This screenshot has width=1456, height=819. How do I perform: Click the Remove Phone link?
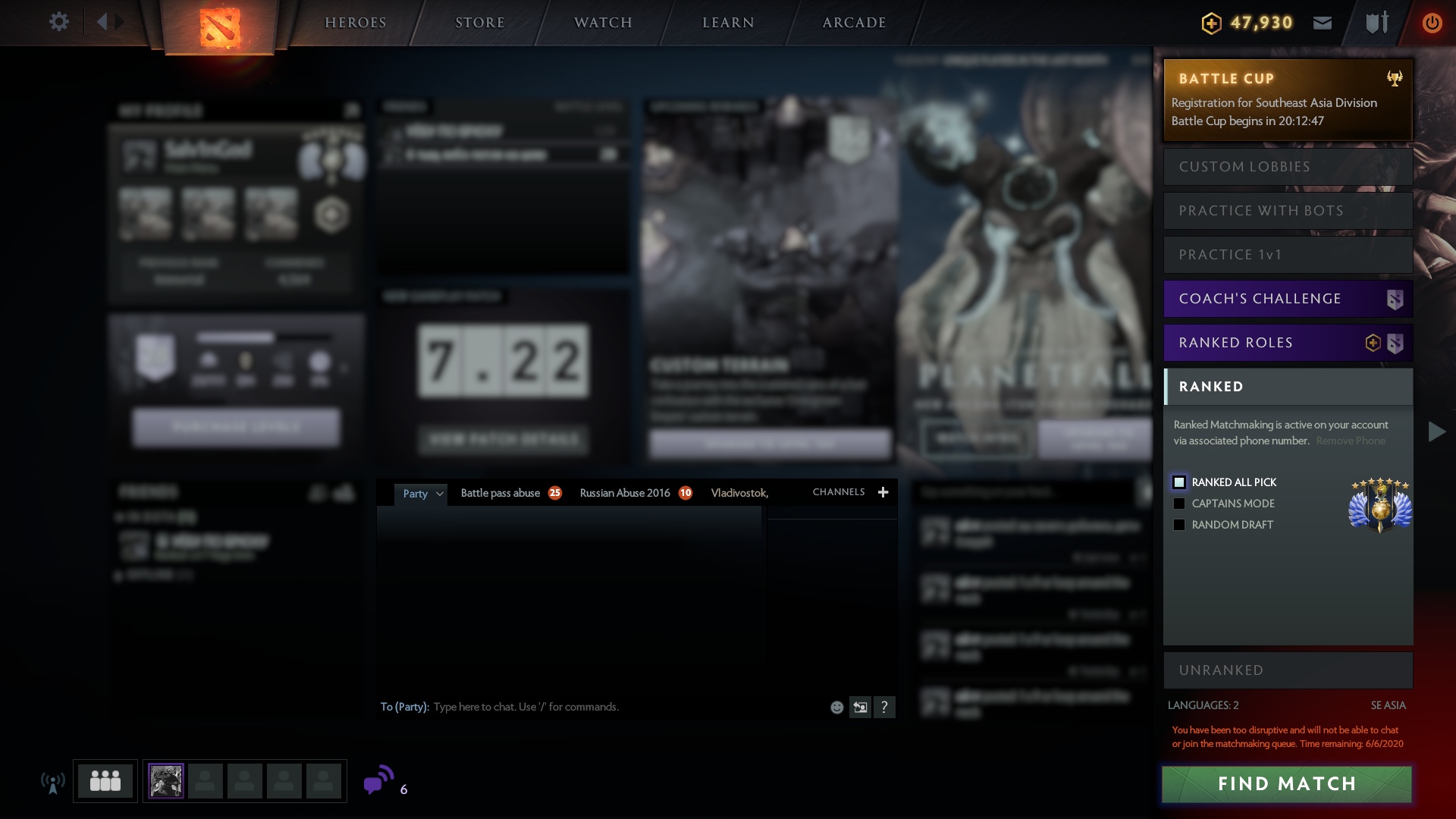pyautogui.click(x=1351, y=441)
